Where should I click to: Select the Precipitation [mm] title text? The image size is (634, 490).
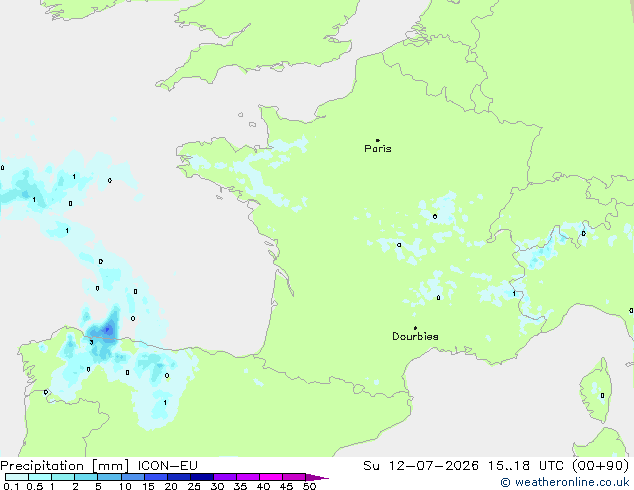pyautogui.click(x=65, y=466)
